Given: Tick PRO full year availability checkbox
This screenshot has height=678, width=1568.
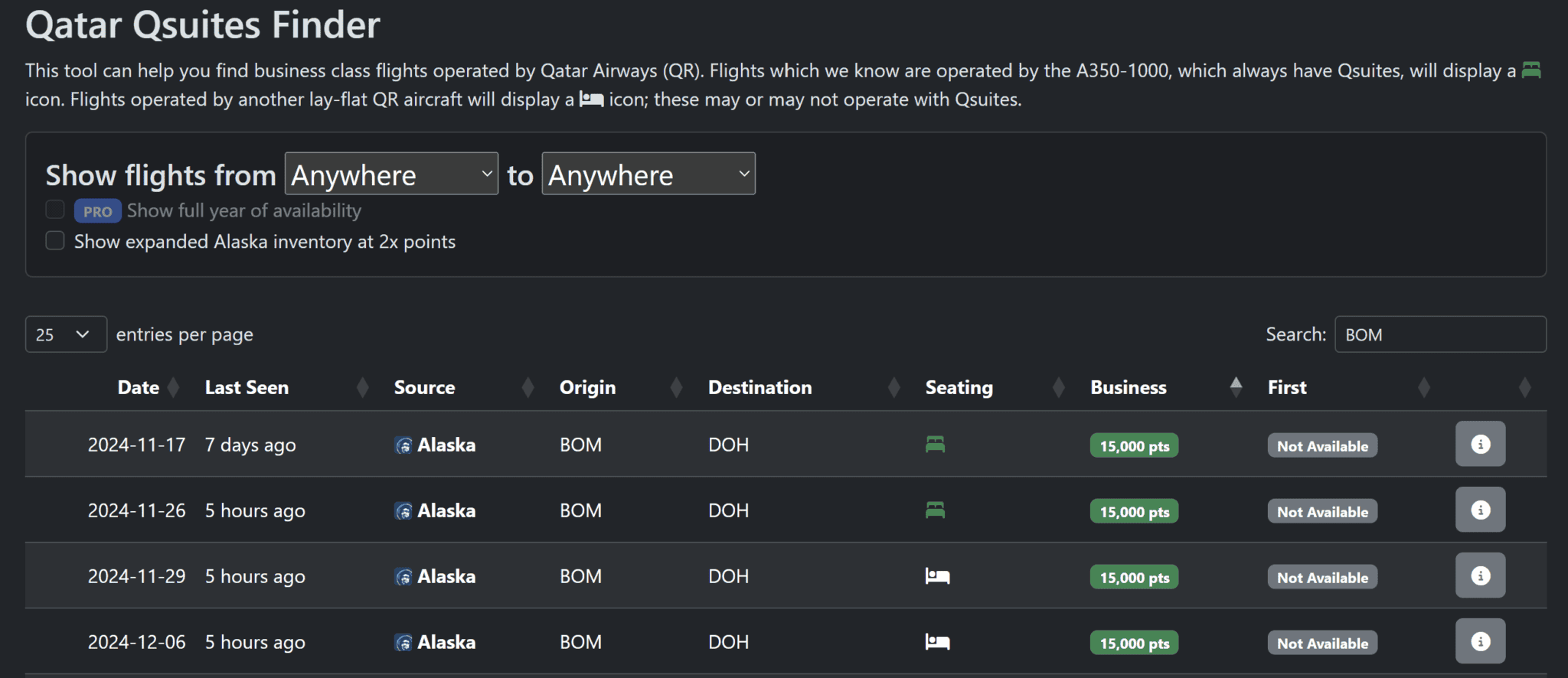Looking at the screenshot, I should click(55, 210).
